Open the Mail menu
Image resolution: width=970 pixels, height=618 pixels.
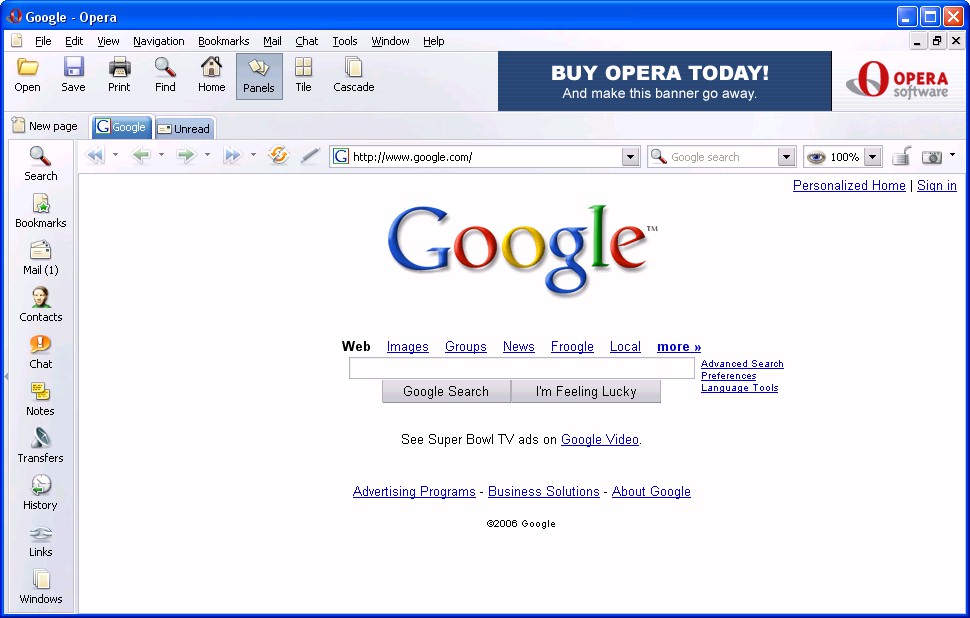[x=272, y=41]
